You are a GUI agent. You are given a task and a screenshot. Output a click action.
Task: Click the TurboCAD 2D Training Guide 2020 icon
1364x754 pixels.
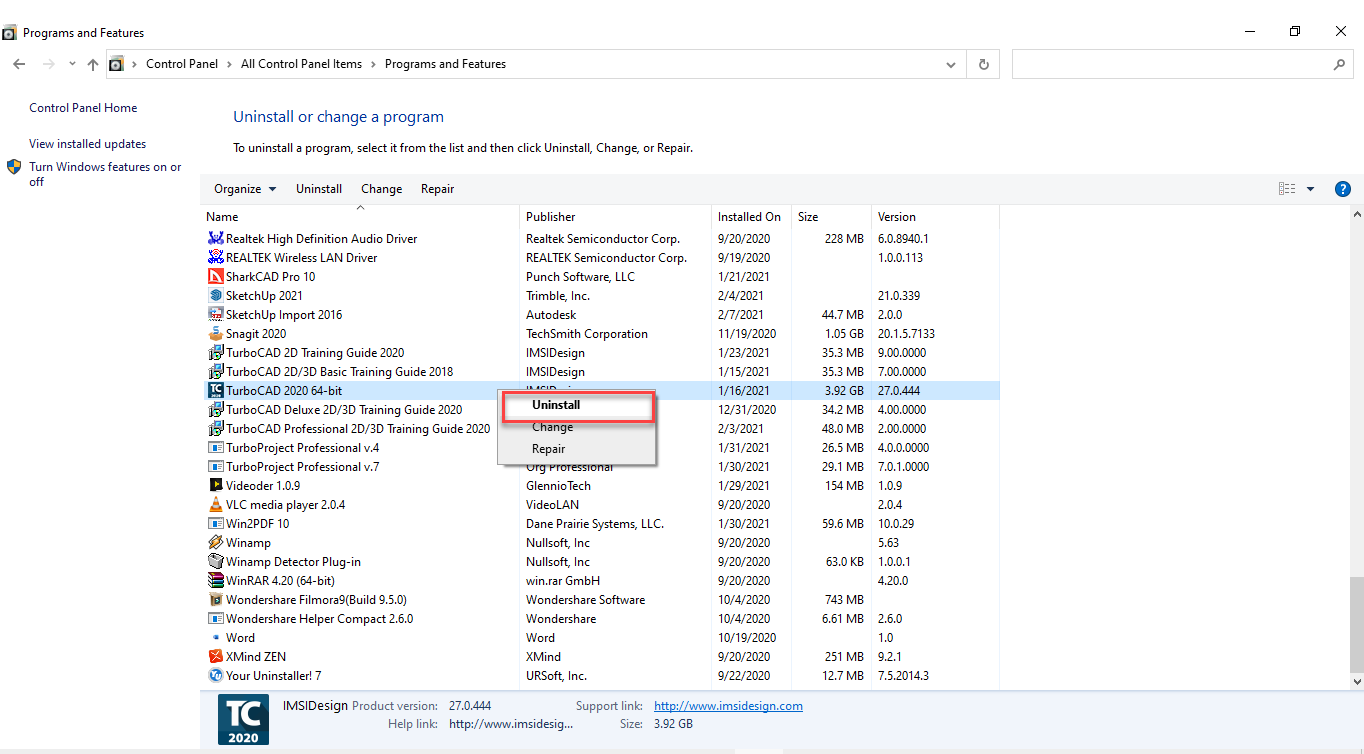215,353
